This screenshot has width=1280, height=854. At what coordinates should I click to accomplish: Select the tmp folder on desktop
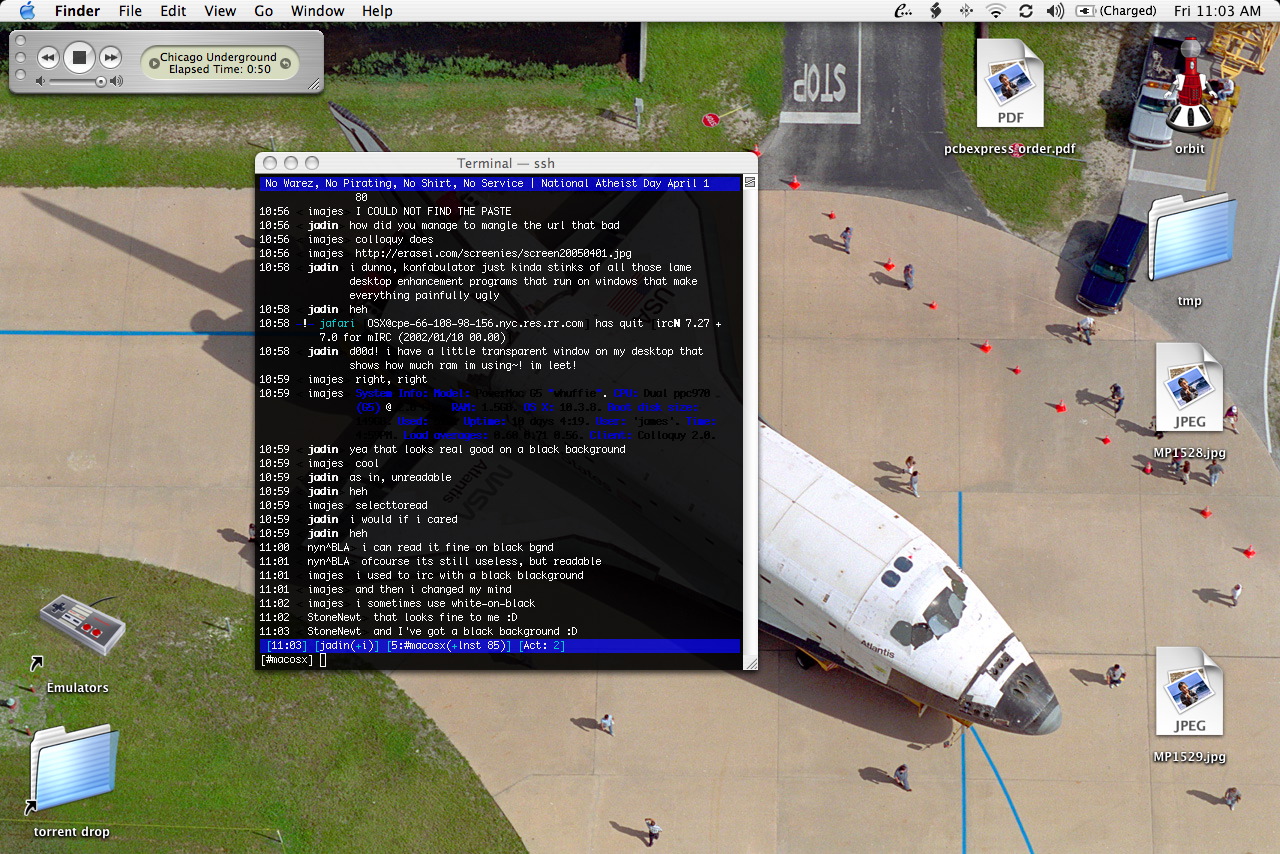point(1189,240)
